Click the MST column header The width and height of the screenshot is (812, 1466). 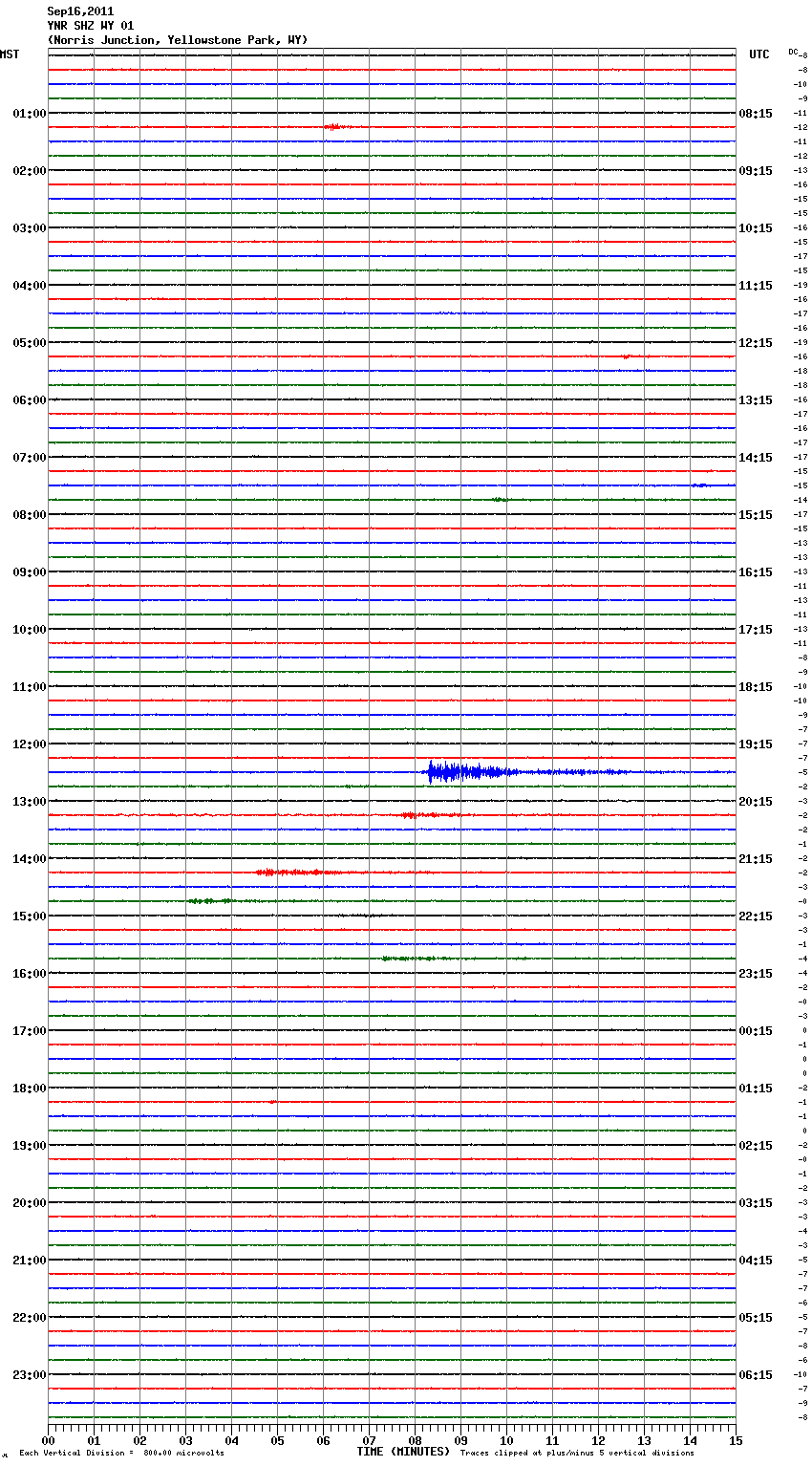(x=10, y=54)
